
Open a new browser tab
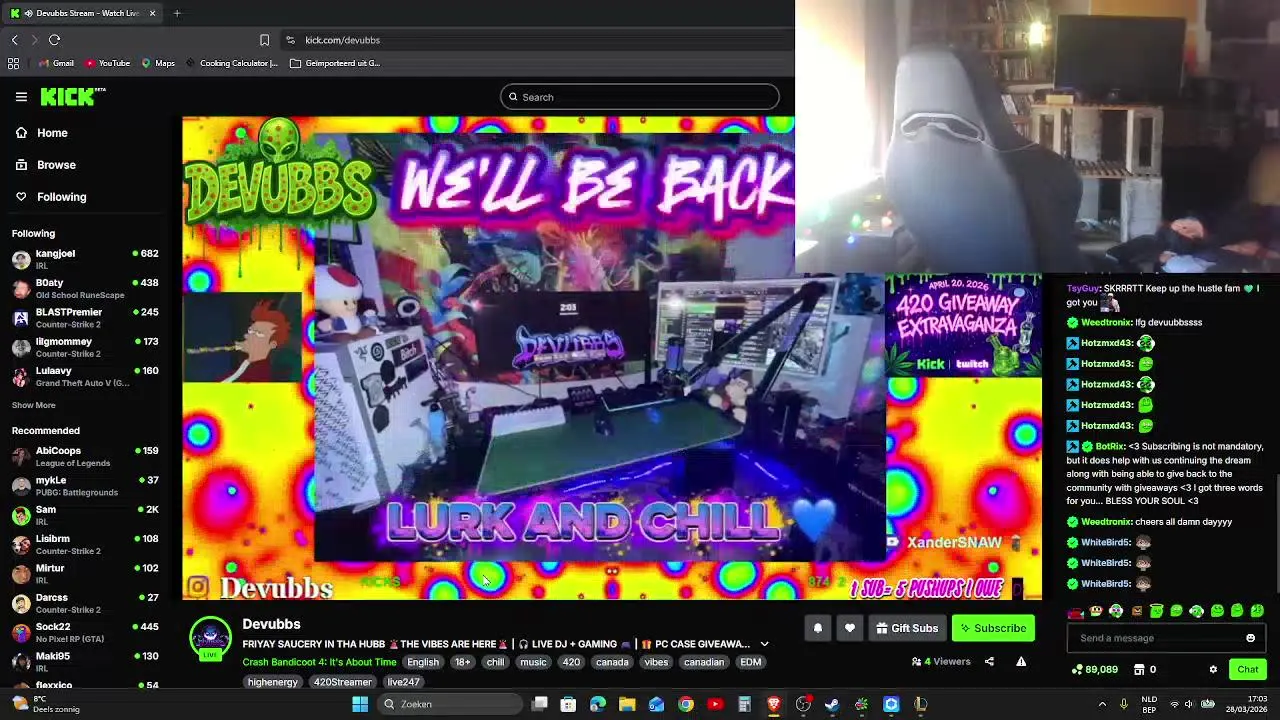coord(177,13)
